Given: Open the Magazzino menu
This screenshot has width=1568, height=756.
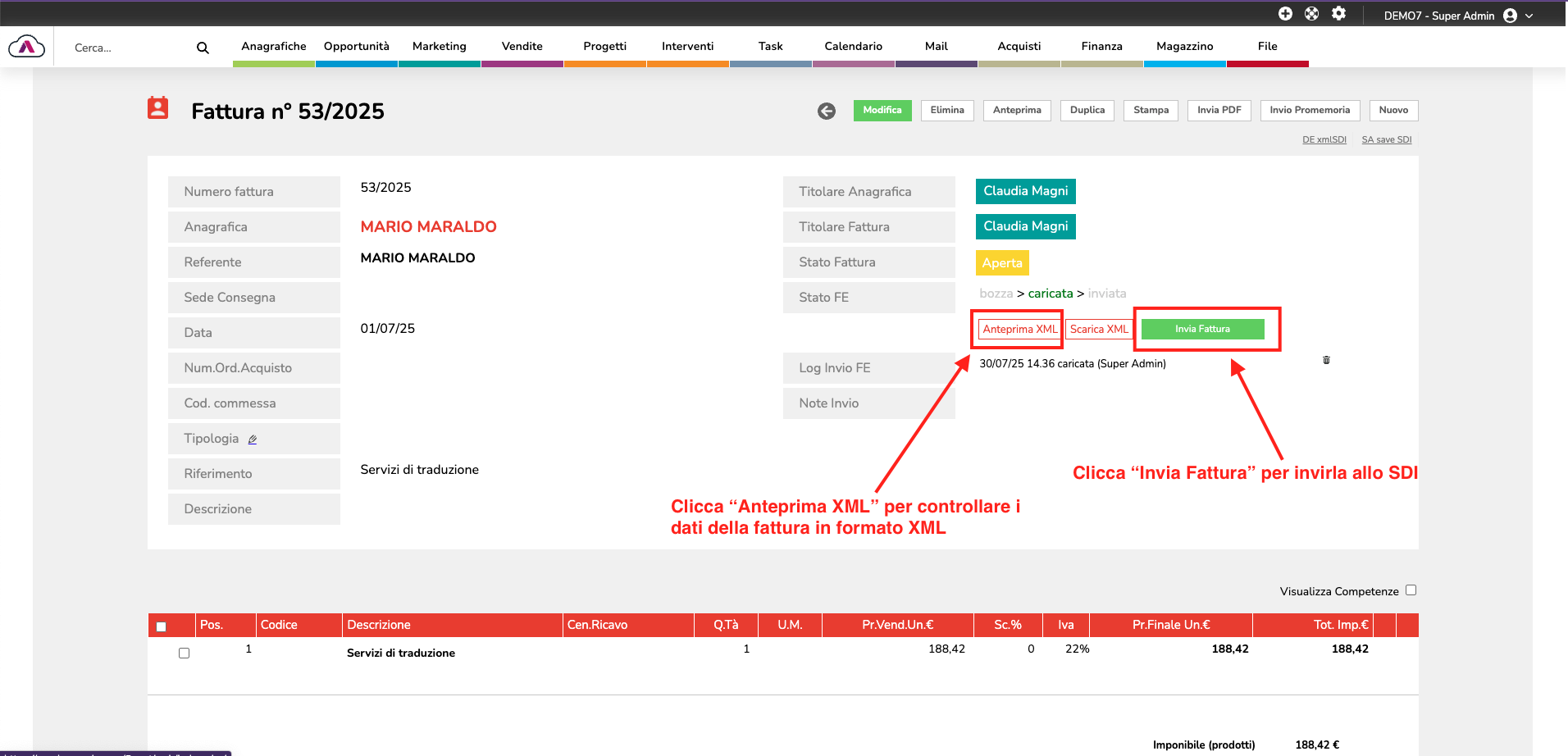Looking at the screenshot, I should 1184,47.
